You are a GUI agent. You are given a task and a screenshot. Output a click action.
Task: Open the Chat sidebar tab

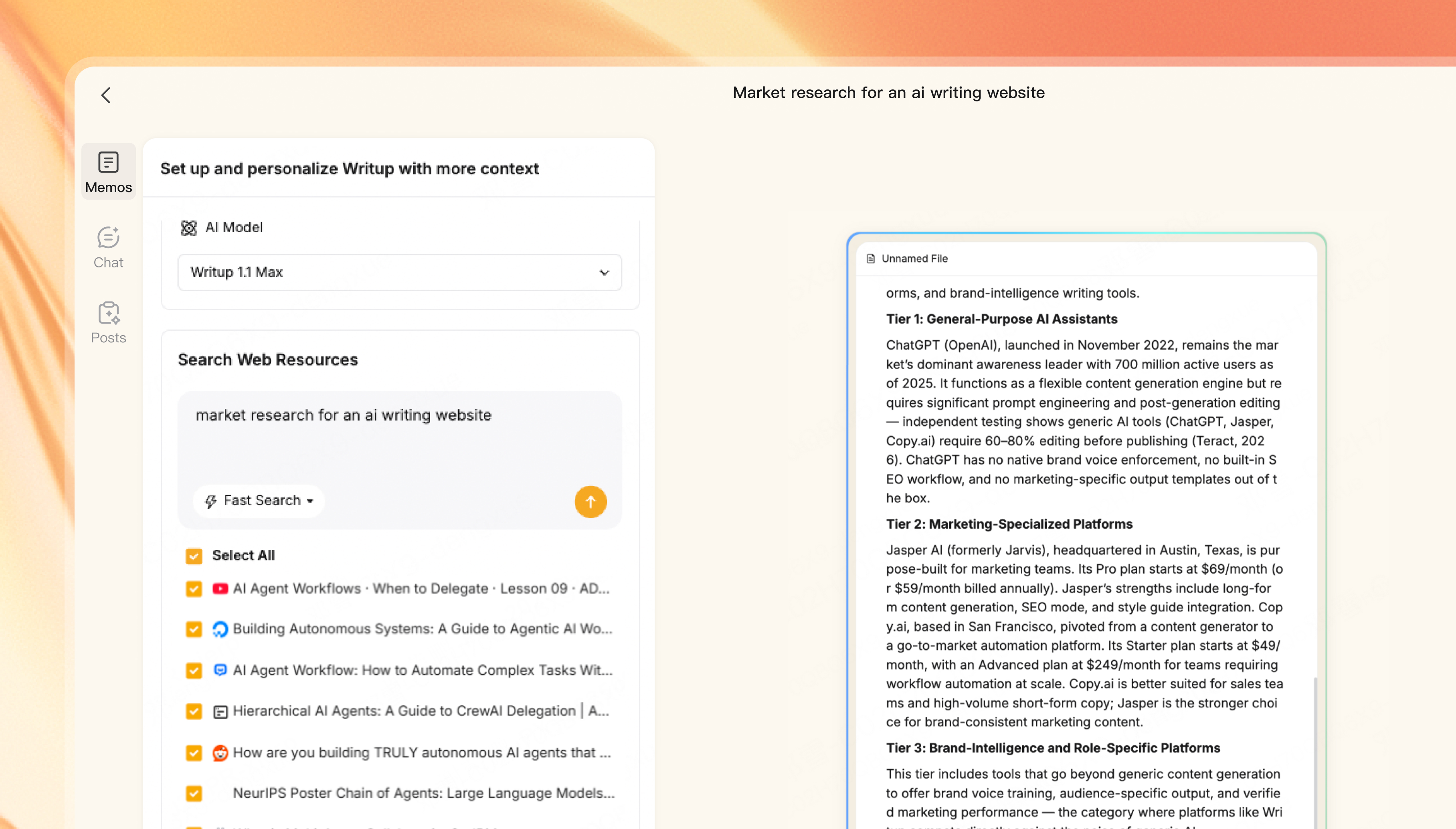point(108,248)
